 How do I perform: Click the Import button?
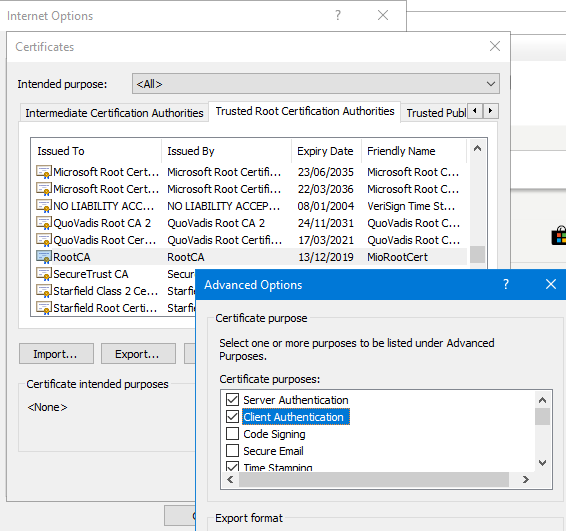tap(56, 354)
